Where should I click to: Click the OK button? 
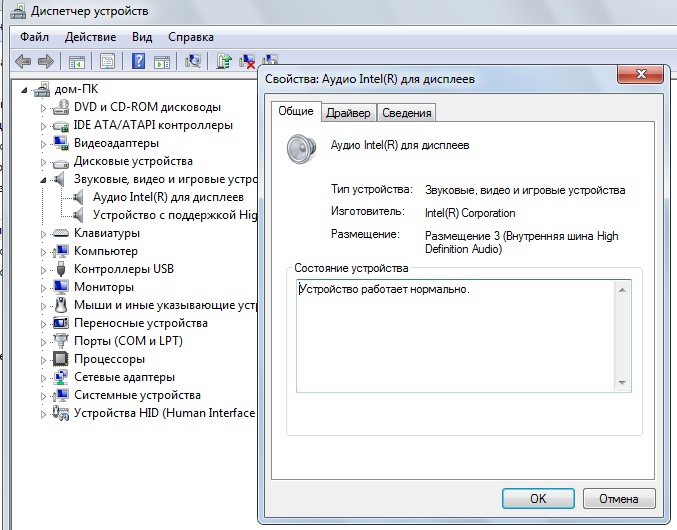(538, 498)
